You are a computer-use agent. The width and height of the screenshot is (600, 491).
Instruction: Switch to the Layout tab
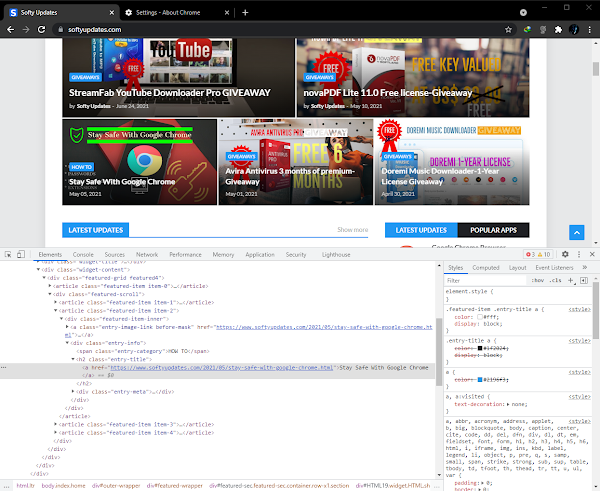click(517, 268)
